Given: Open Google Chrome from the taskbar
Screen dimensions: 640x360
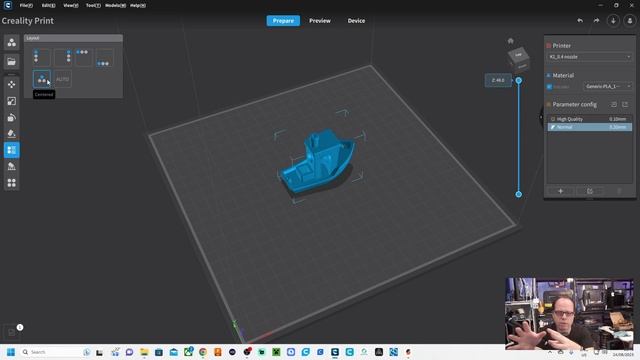Looking at the screenshot, I should (203, 352).
